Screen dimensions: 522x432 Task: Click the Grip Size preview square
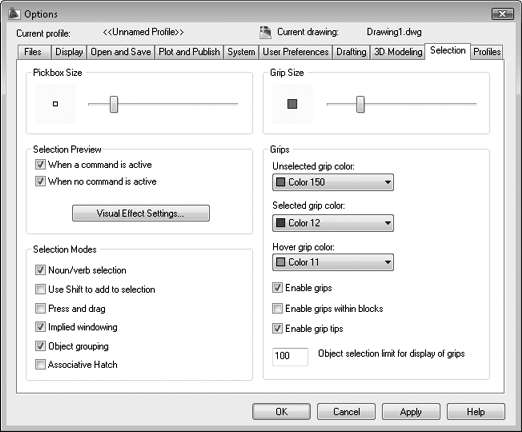click(292, 104)
